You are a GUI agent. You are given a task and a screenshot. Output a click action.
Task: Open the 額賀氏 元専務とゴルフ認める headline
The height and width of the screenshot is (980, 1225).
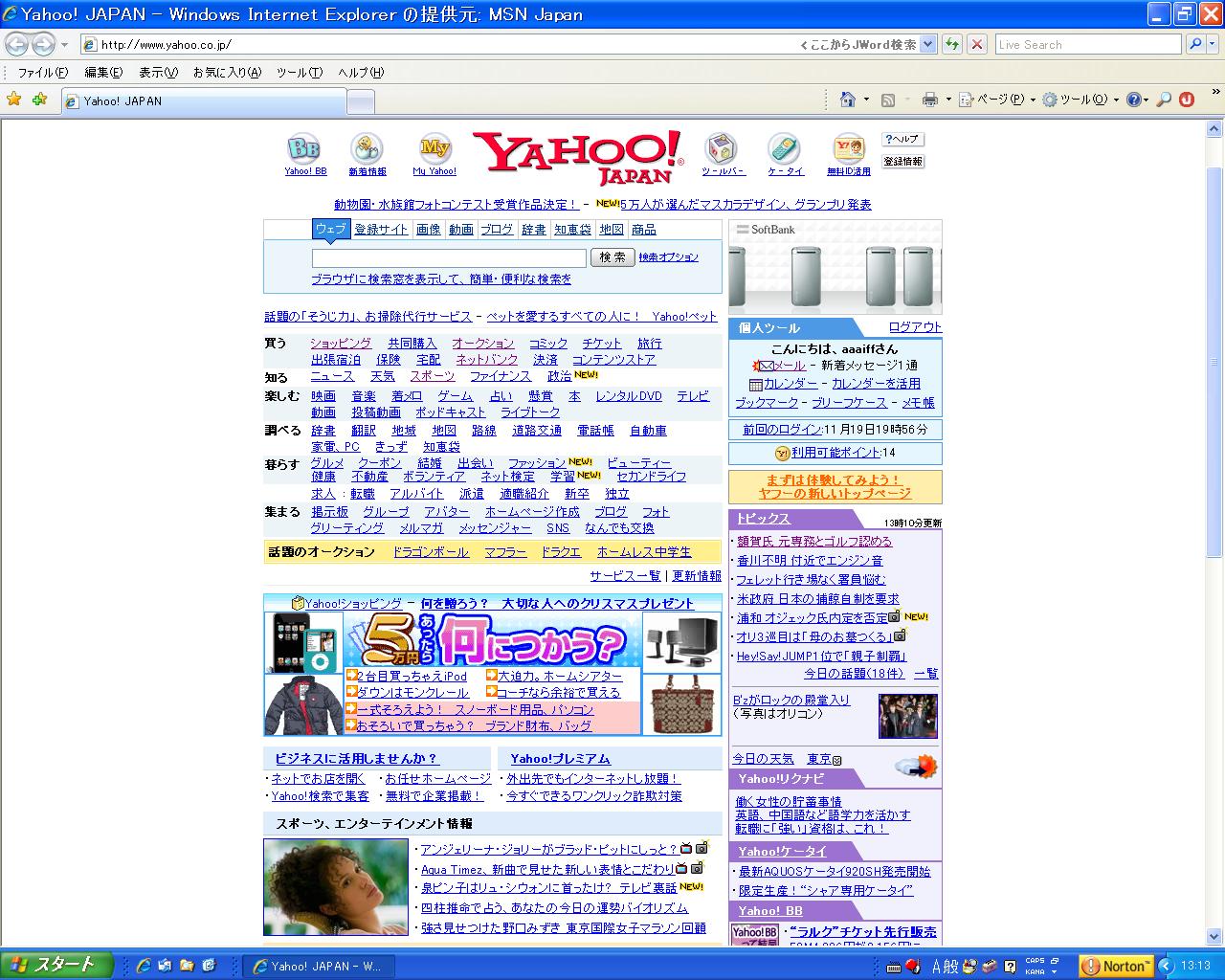coord(814,542)
